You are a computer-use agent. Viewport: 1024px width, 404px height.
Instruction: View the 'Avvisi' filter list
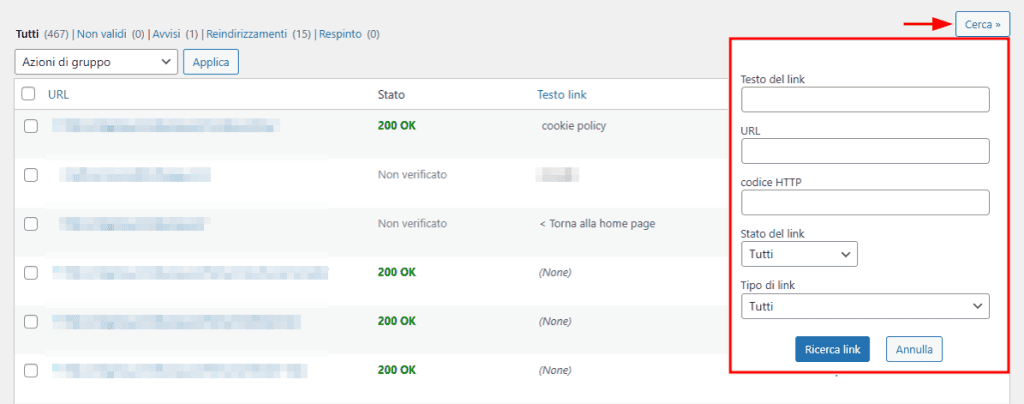coord(165,33)
